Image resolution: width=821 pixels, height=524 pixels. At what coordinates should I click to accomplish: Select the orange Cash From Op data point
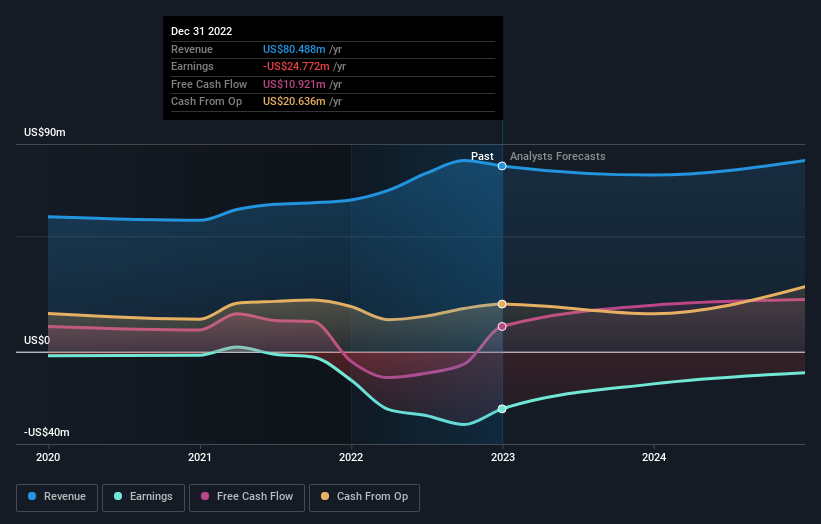tap(502, 304)
